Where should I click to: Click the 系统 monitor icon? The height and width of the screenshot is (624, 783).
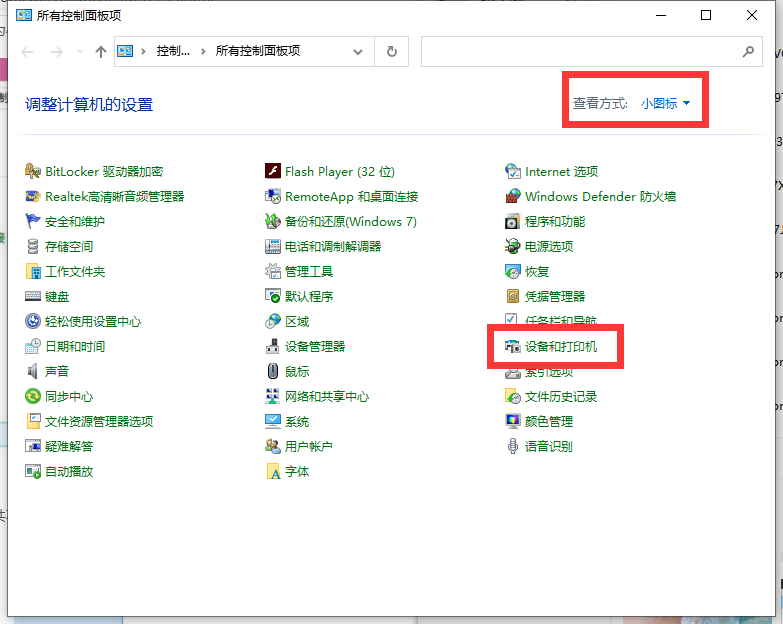click(x=273, y=421)
